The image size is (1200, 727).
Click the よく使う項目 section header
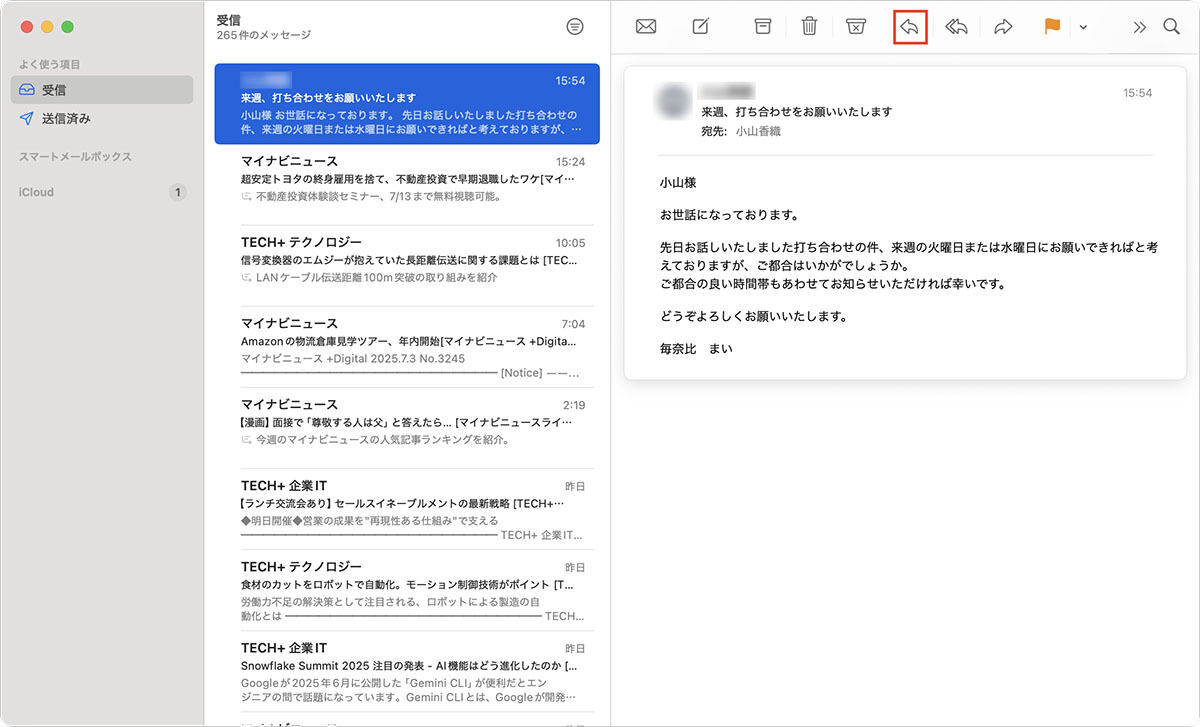point(50,64)
